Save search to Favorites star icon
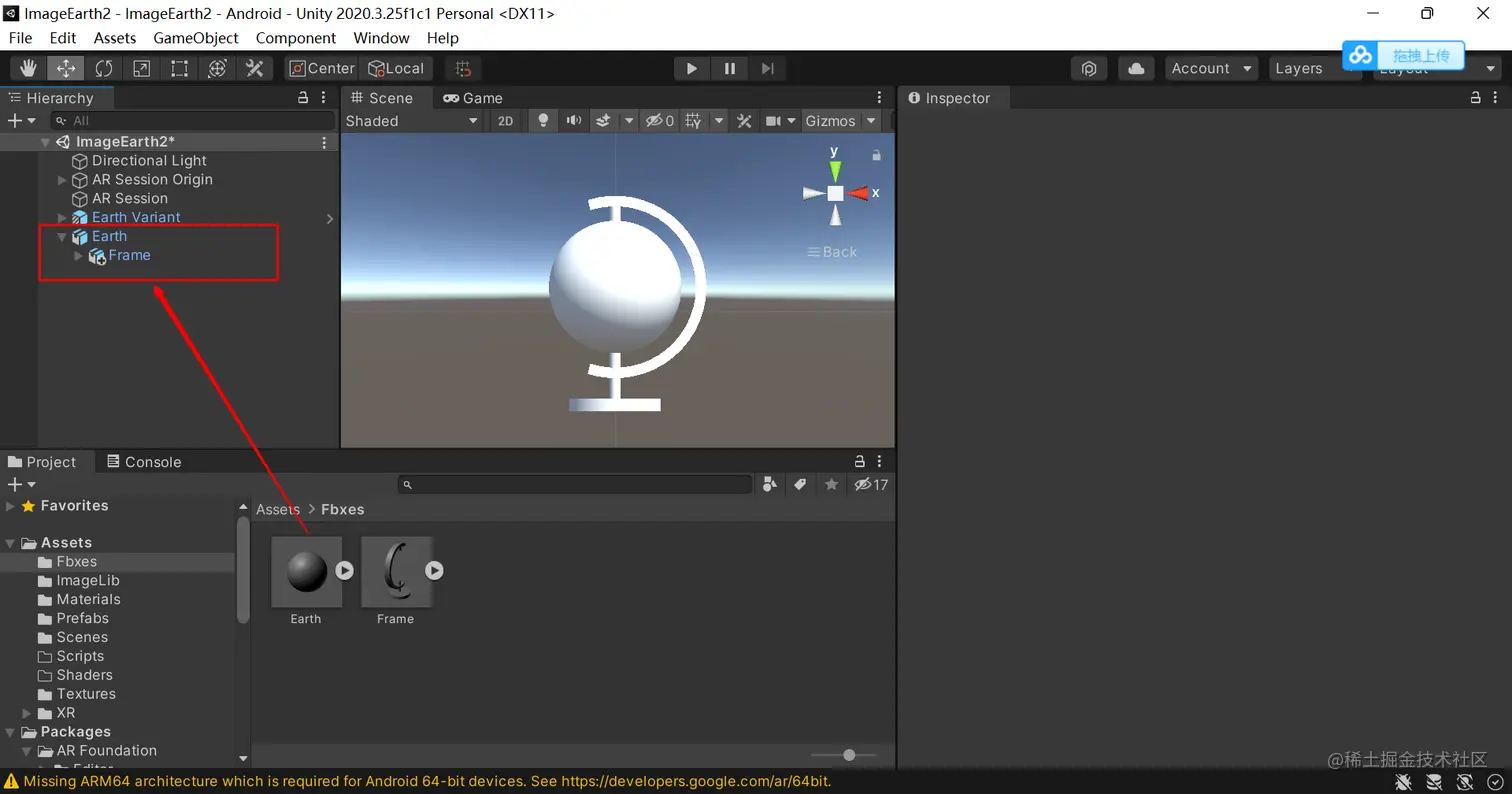Viewport: 1512px width, 794px height. pos(831,485)
